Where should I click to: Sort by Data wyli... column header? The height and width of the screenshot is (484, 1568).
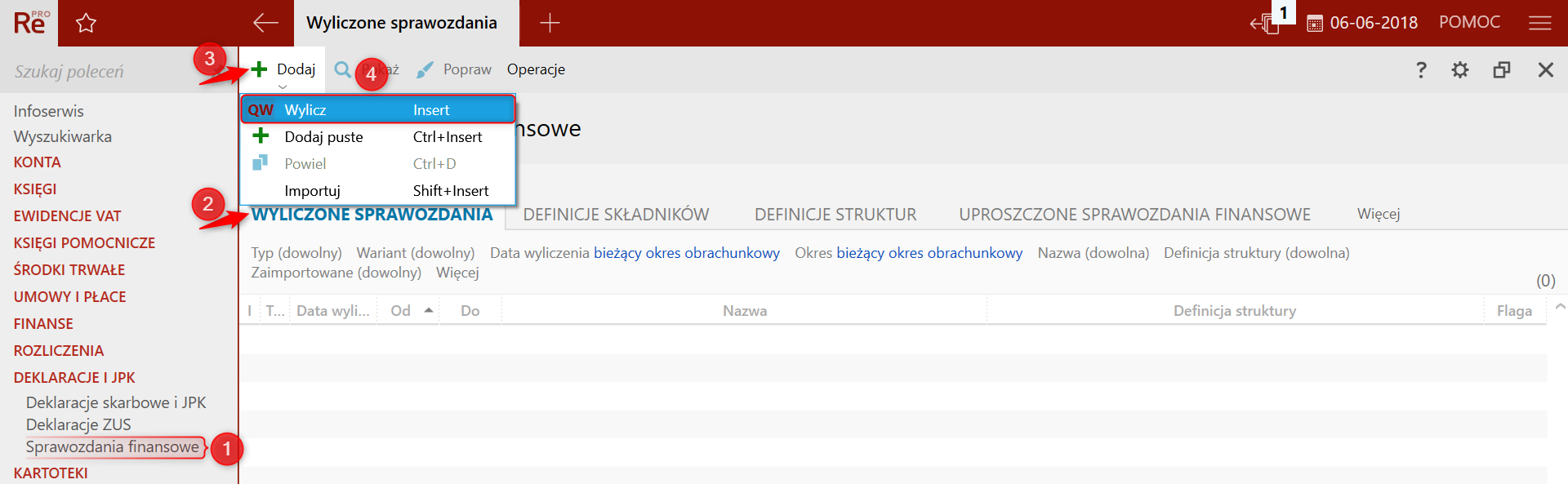pos(332,311)
